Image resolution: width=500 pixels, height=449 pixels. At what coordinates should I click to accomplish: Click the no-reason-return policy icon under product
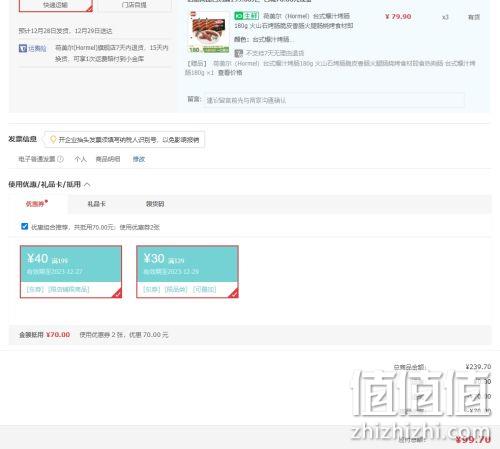point(238,53)
